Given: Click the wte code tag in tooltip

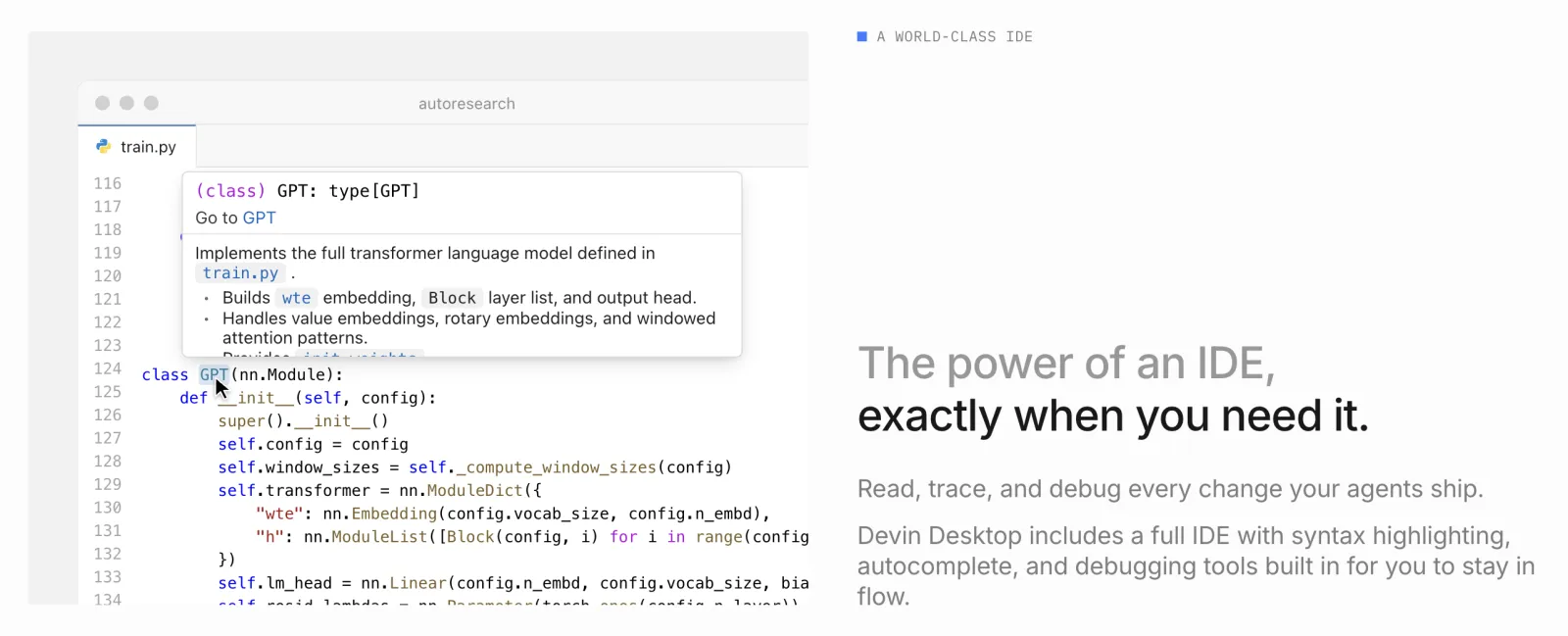Looking at the screenshot, I should pos(296,298).
